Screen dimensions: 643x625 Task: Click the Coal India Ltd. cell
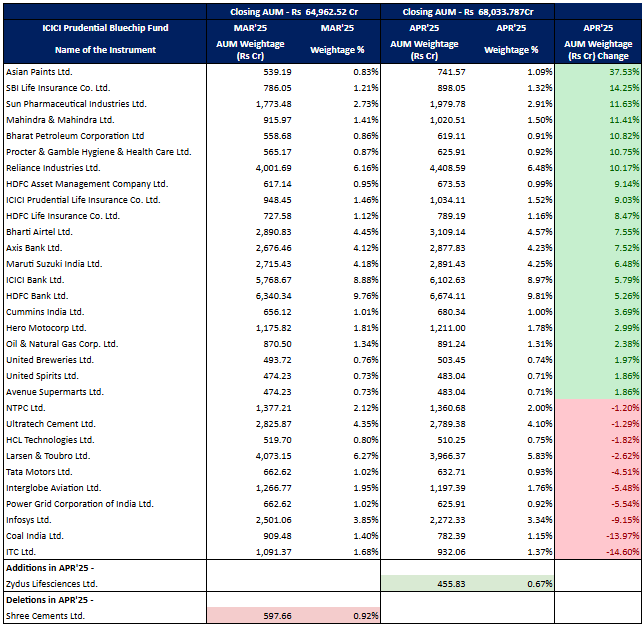[35, 536]
